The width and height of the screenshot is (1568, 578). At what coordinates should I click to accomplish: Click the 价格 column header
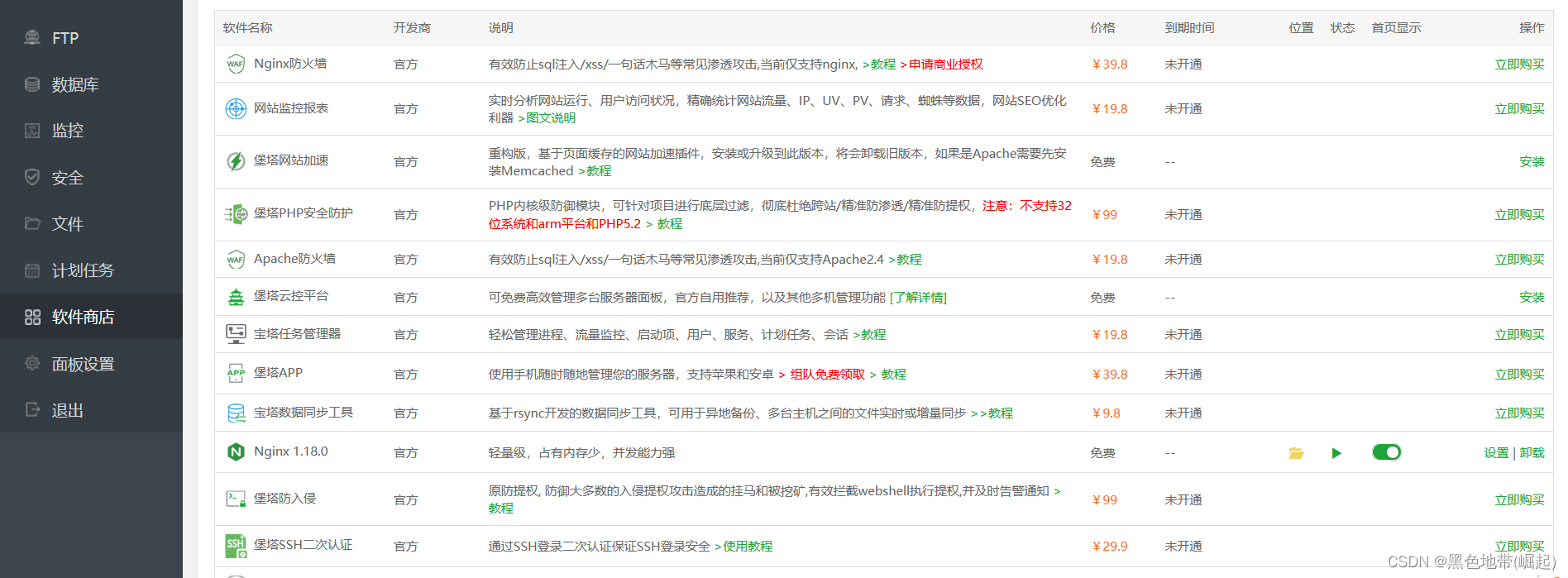click(x=1102, y=28)
